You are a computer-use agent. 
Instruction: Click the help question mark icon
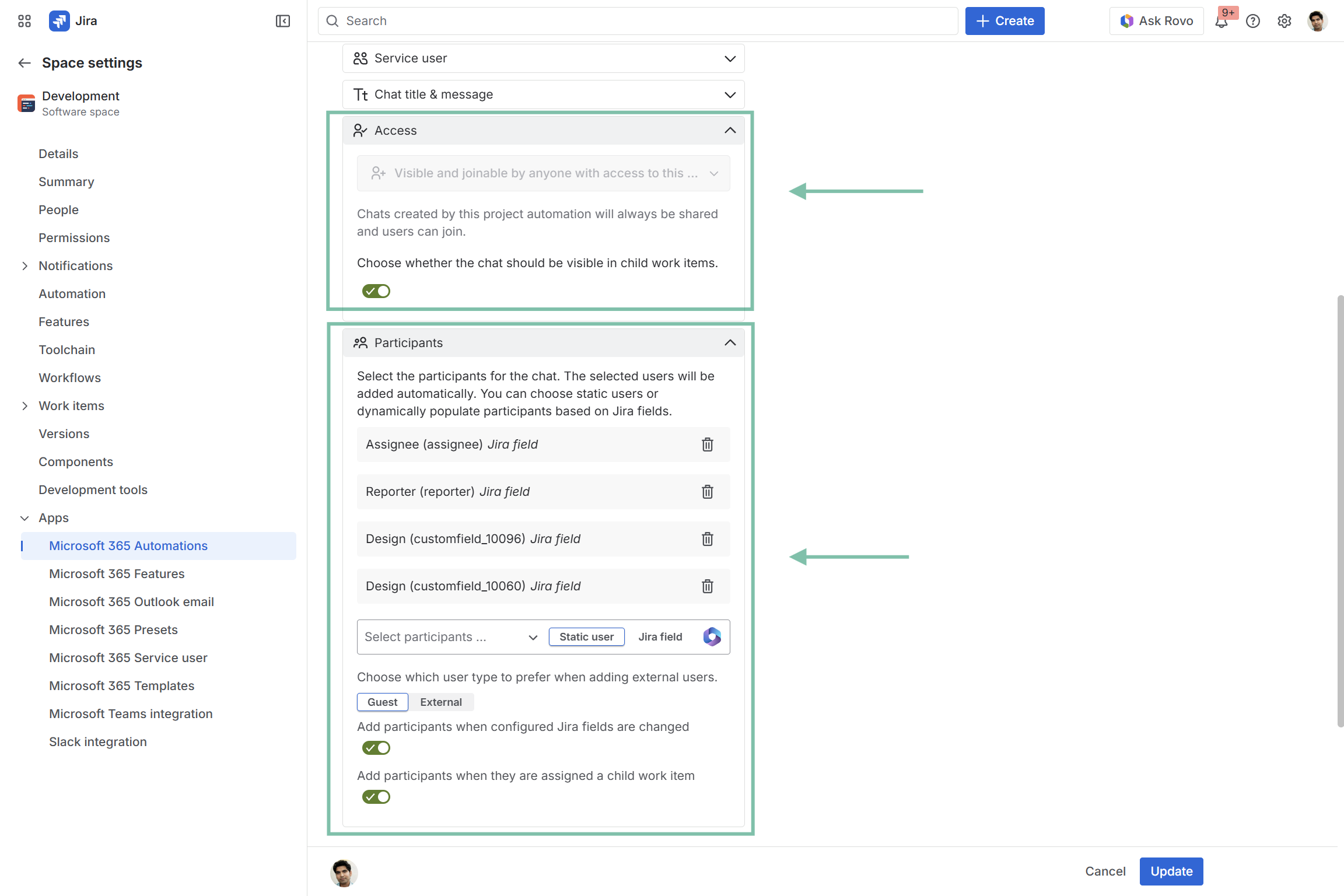1253,22
